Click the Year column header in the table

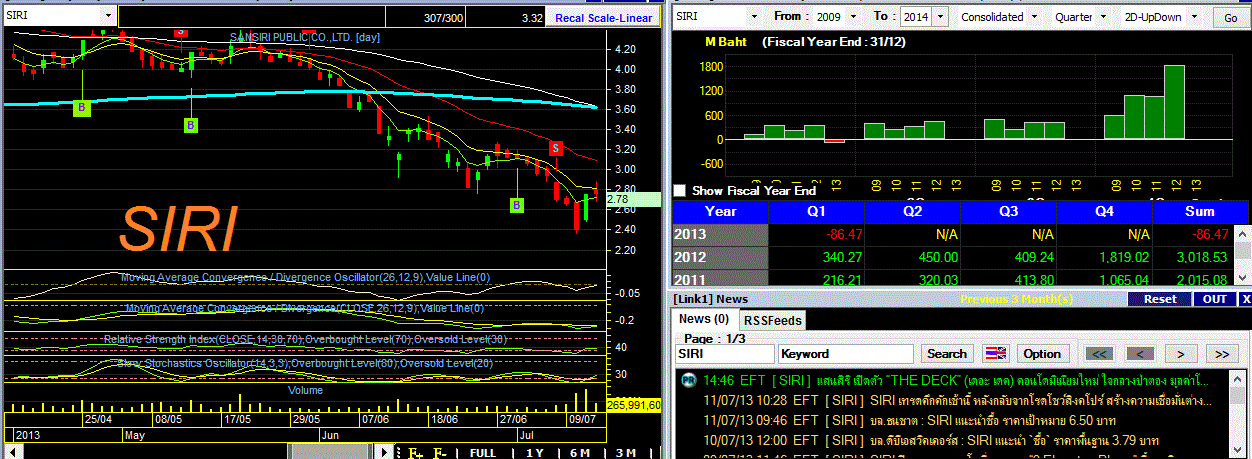[x=720, y=212]
